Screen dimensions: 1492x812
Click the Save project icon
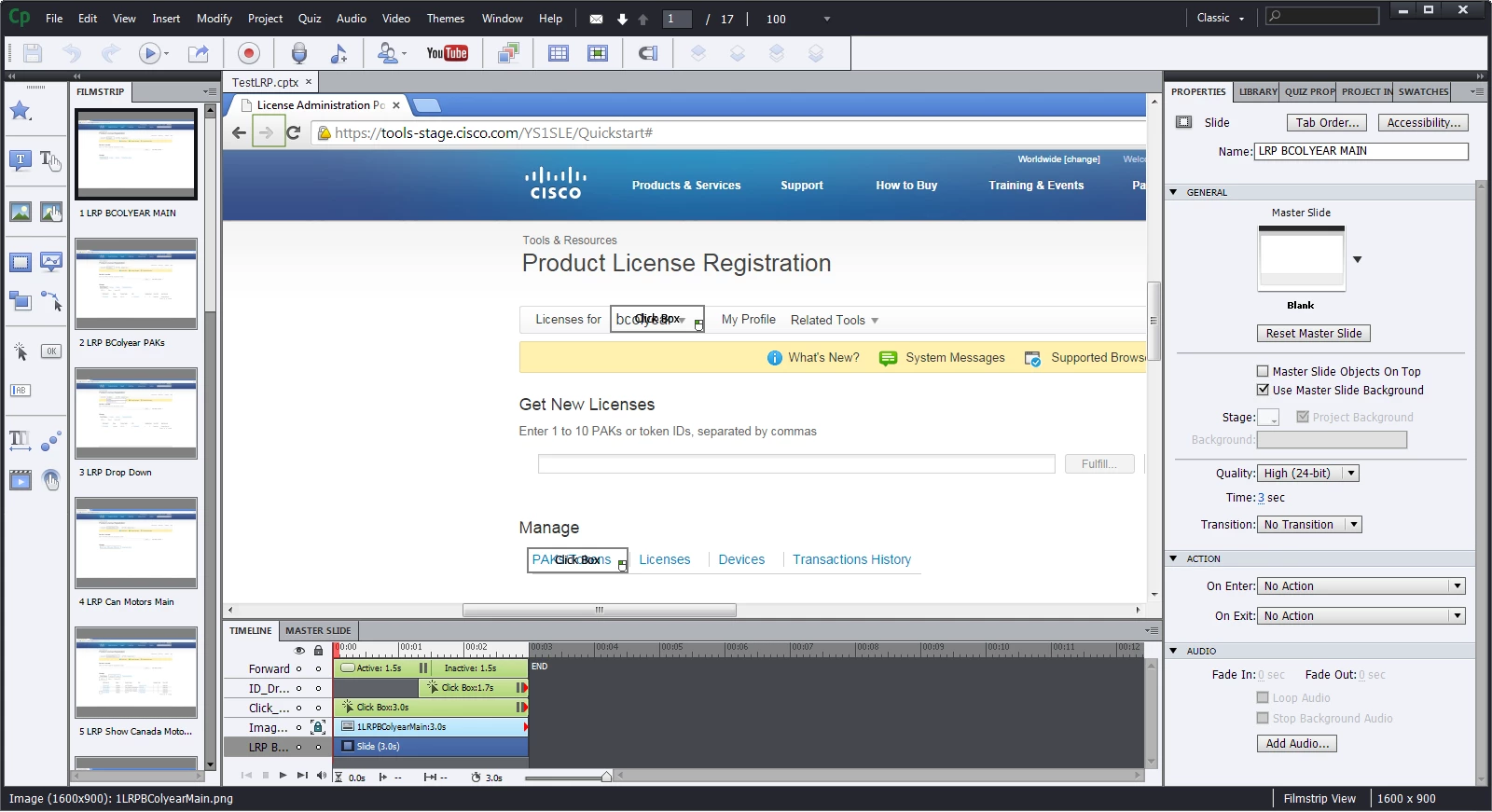(x=33, y=54)
